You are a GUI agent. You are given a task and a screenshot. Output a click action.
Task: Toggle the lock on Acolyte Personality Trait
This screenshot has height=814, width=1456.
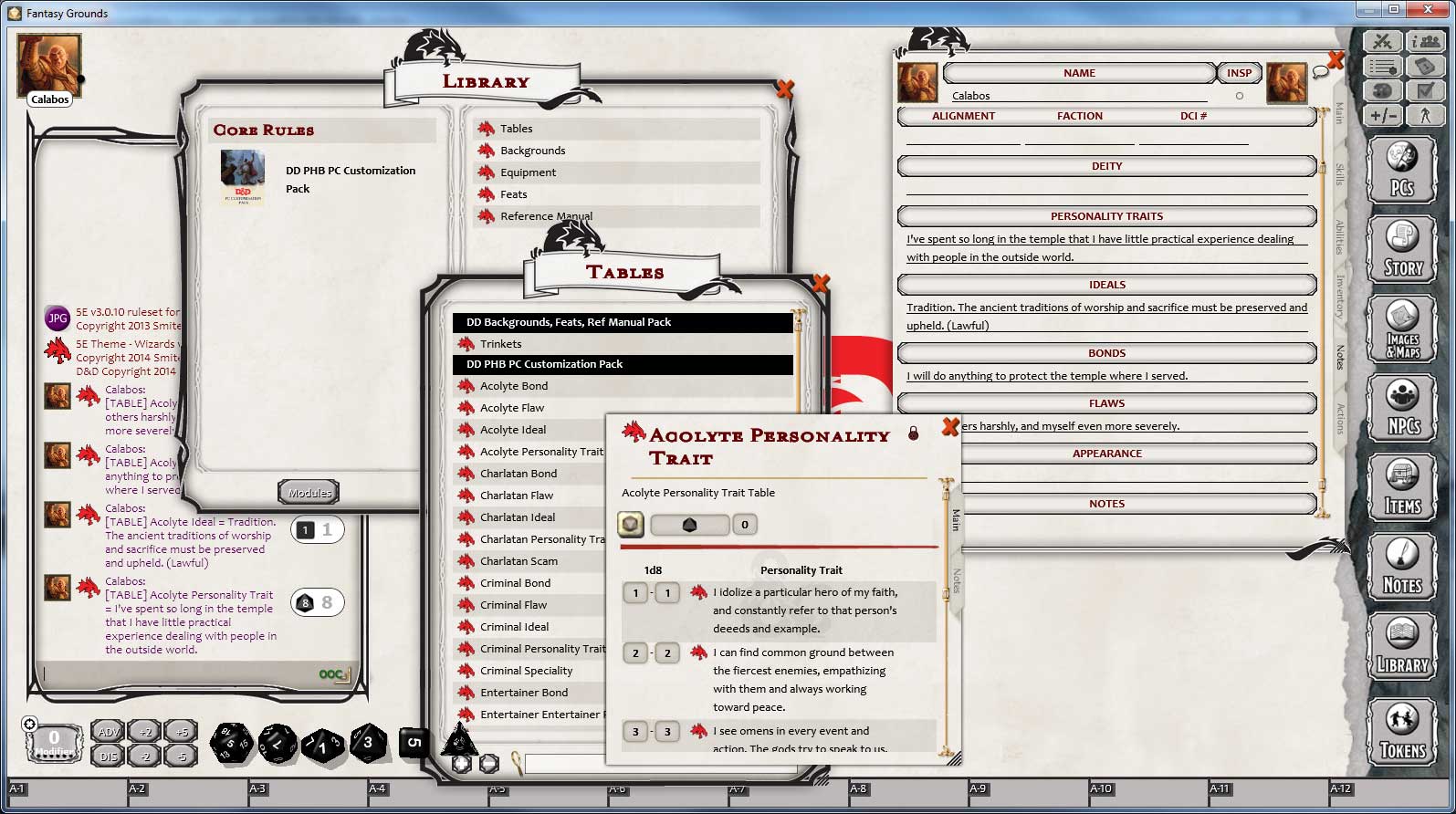[913, 433]
